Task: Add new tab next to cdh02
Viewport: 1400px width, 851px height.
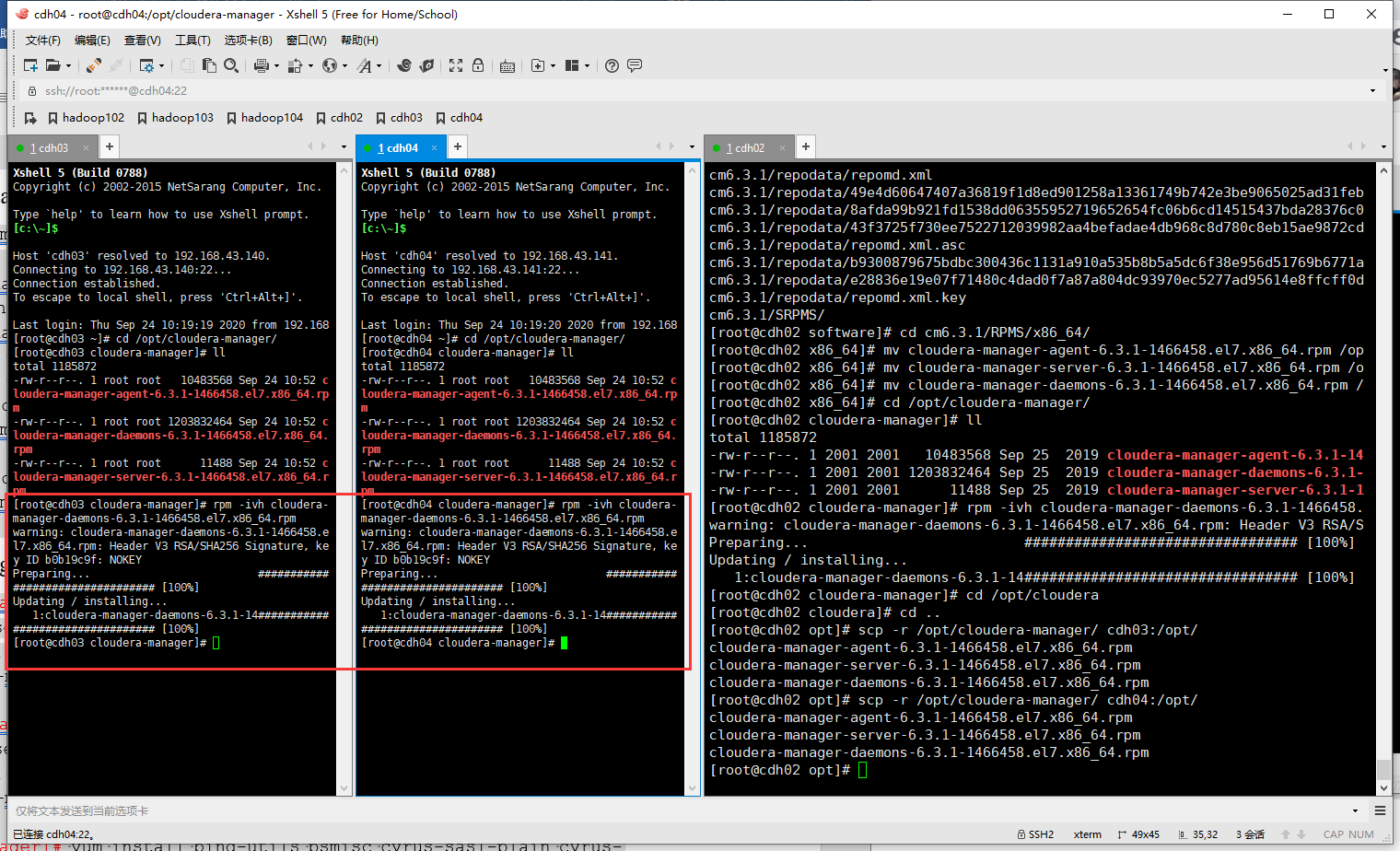Action: tap(806, 146)
